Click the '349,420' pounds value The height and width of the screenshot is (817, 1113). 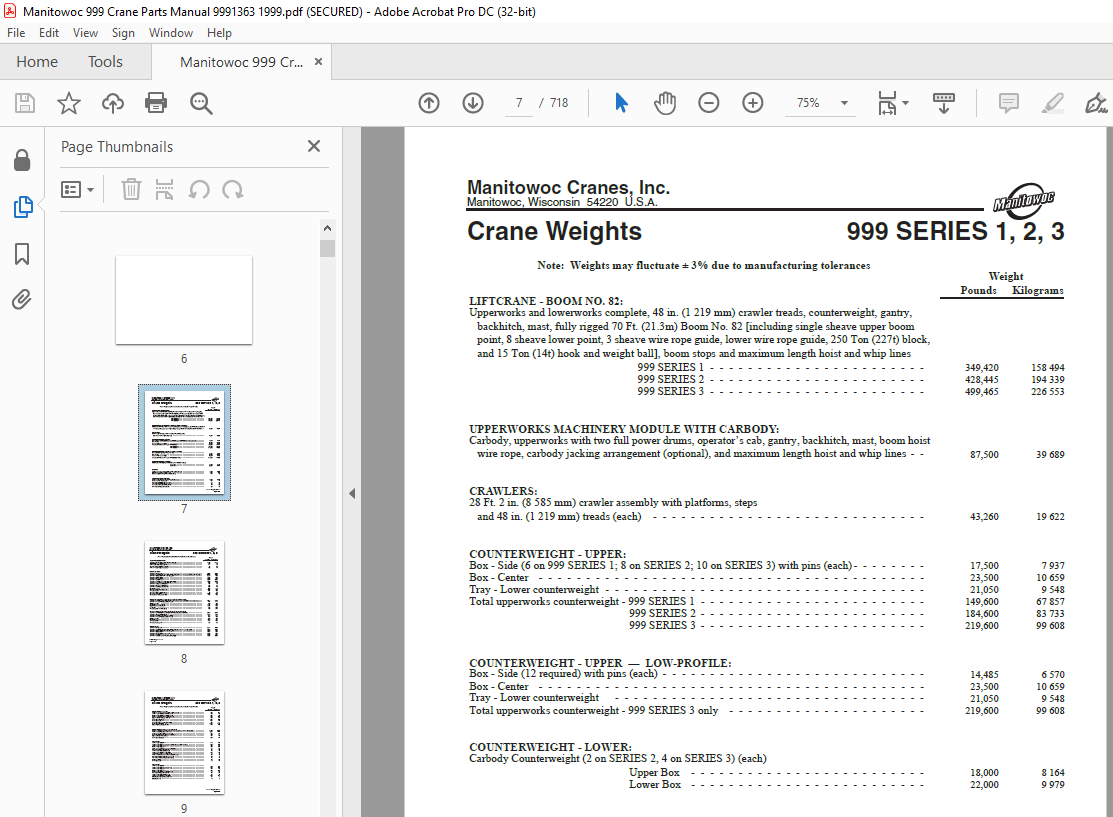(982, 368)
